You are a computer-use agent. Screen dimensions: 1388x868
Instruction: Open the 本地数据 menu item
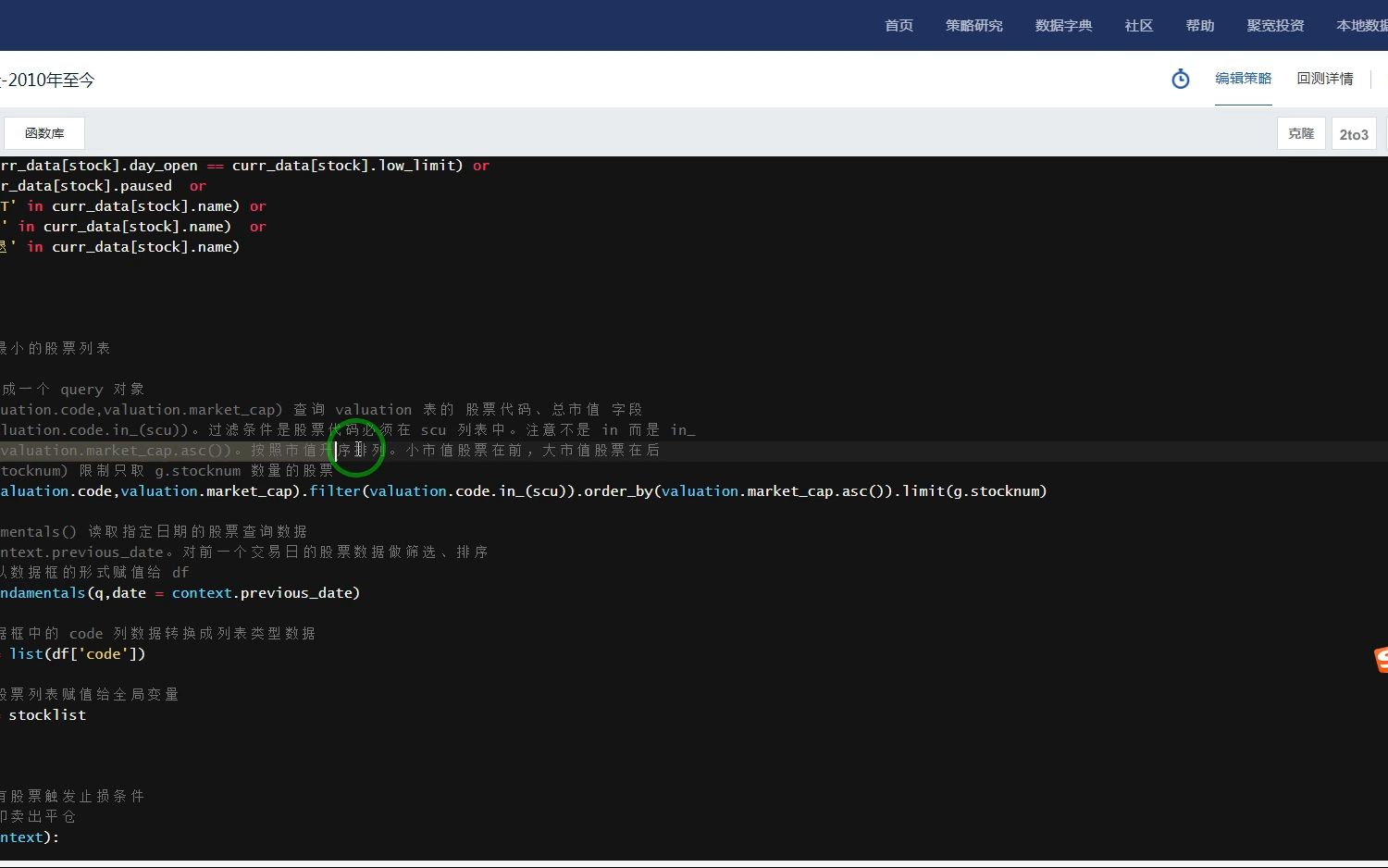(x=1362, y=26)
